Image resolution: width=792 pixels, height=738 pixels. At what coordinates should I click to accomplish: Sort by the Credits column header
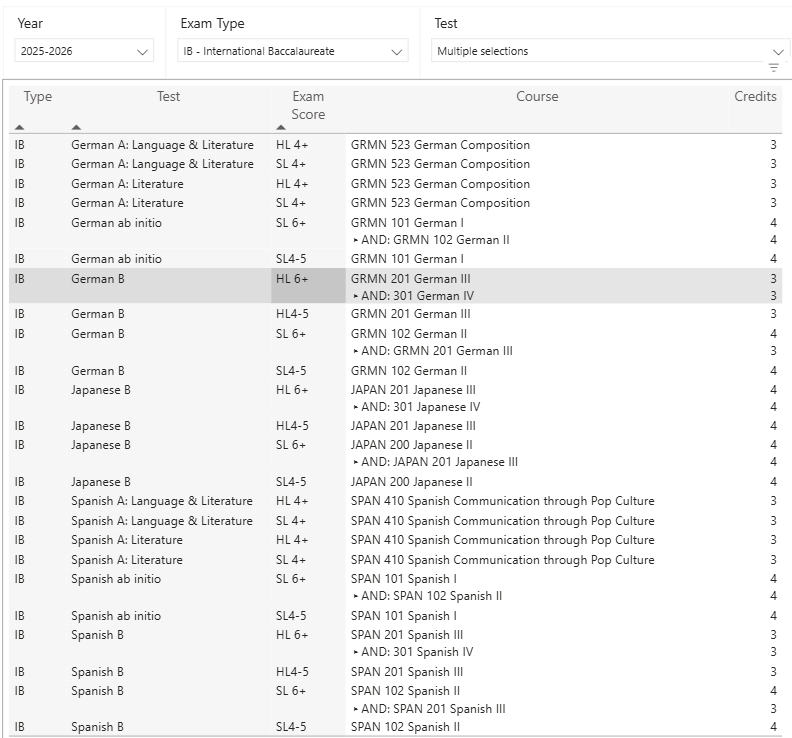click(755, 96)
